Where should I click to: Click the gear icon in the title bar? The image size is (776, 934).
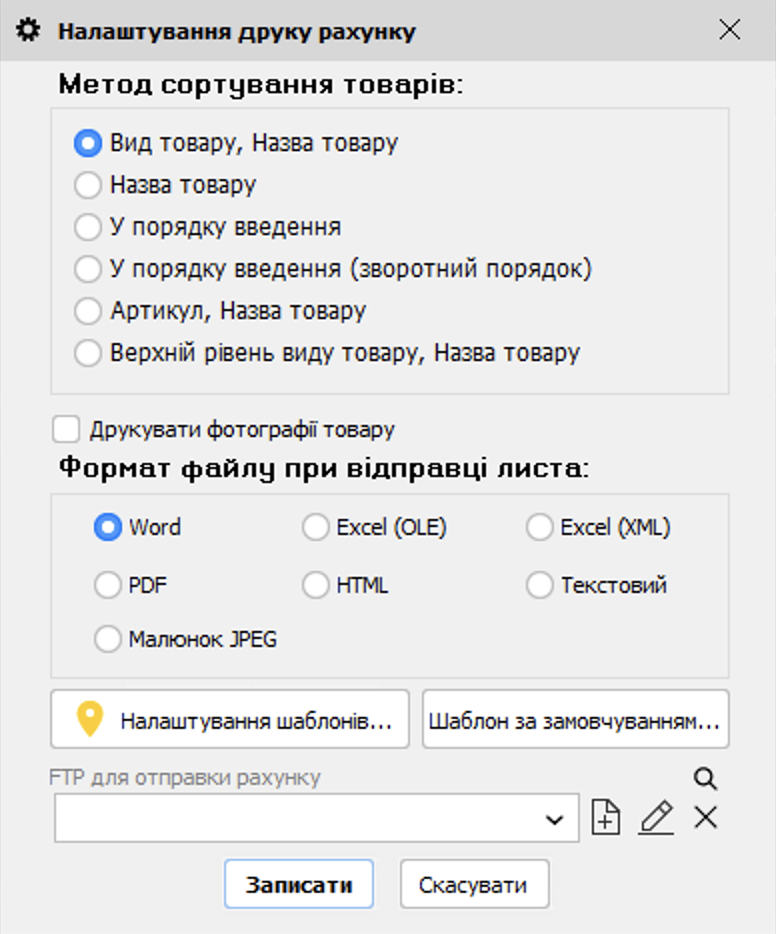click(28, 30)
